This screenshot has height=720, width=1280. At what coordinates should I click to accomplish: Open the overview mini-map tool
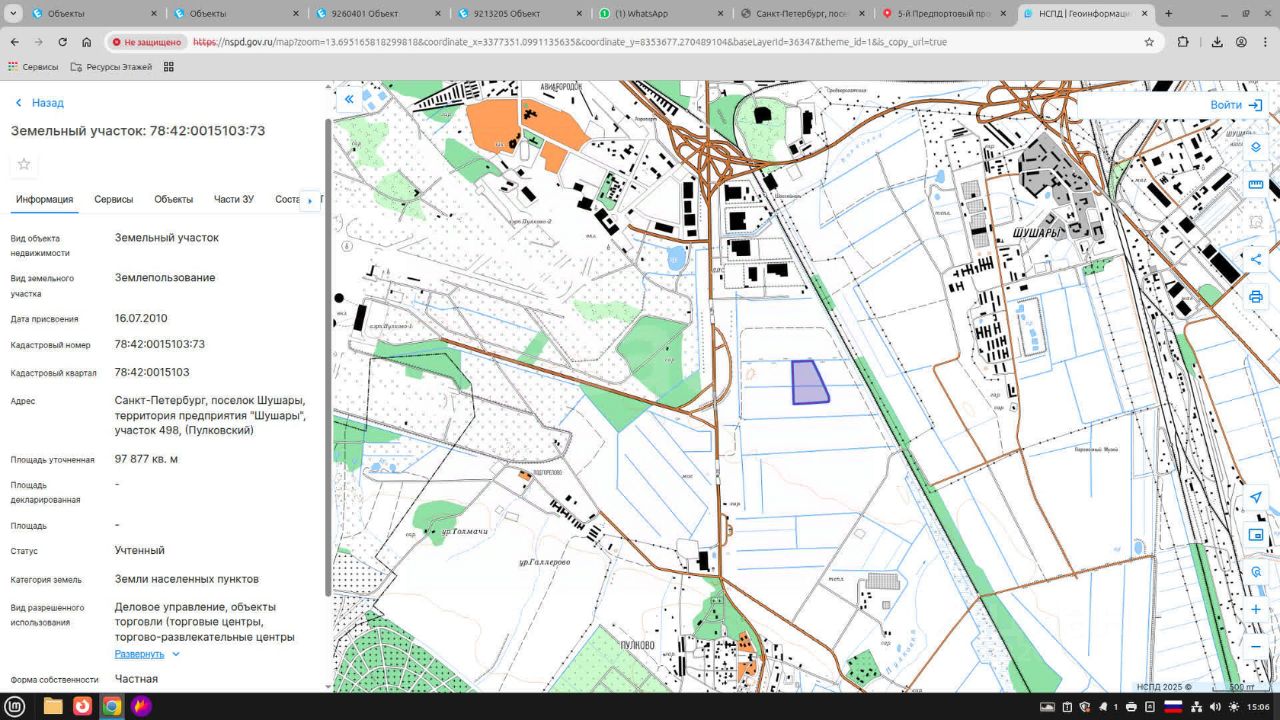1256,535
